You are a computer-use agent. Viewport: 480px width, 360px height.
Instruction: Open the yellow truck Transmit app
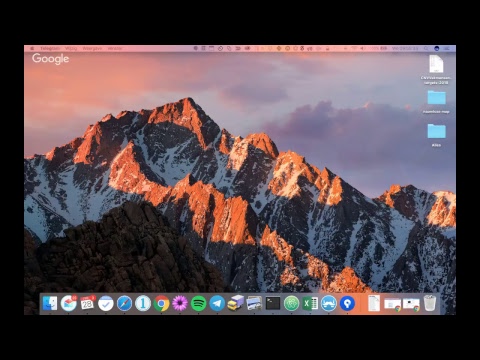[x=236, y=304]
